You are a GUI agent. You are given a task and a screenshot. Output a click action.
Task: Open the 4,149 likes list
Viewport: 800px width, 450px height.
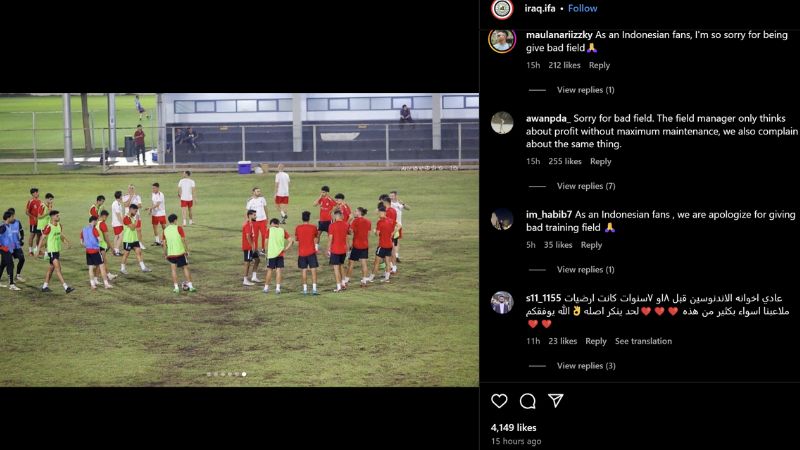click(x=513, y=428)
